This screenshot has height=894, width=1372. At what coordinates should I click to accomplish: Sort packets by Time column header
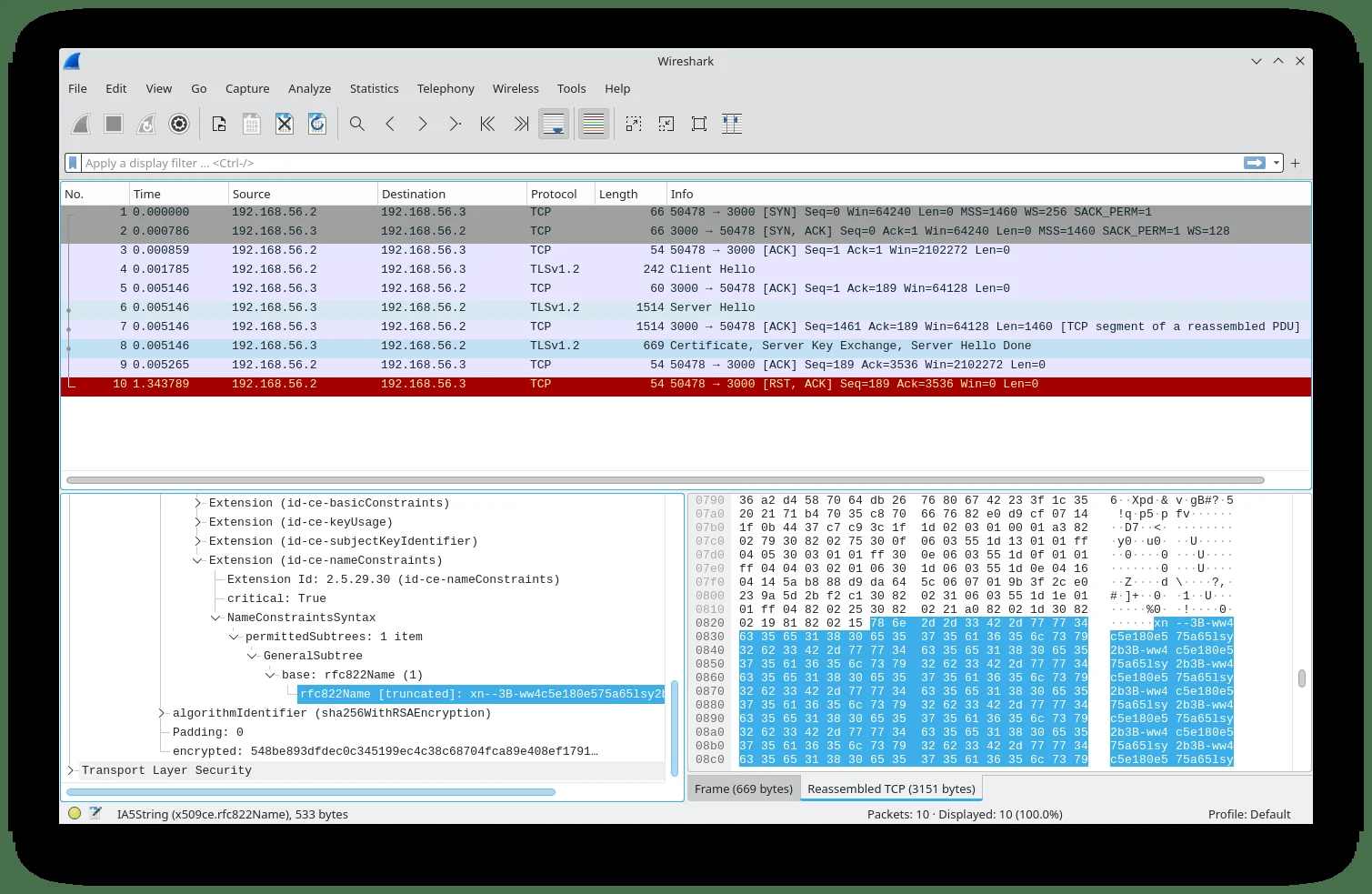[178, 194]
